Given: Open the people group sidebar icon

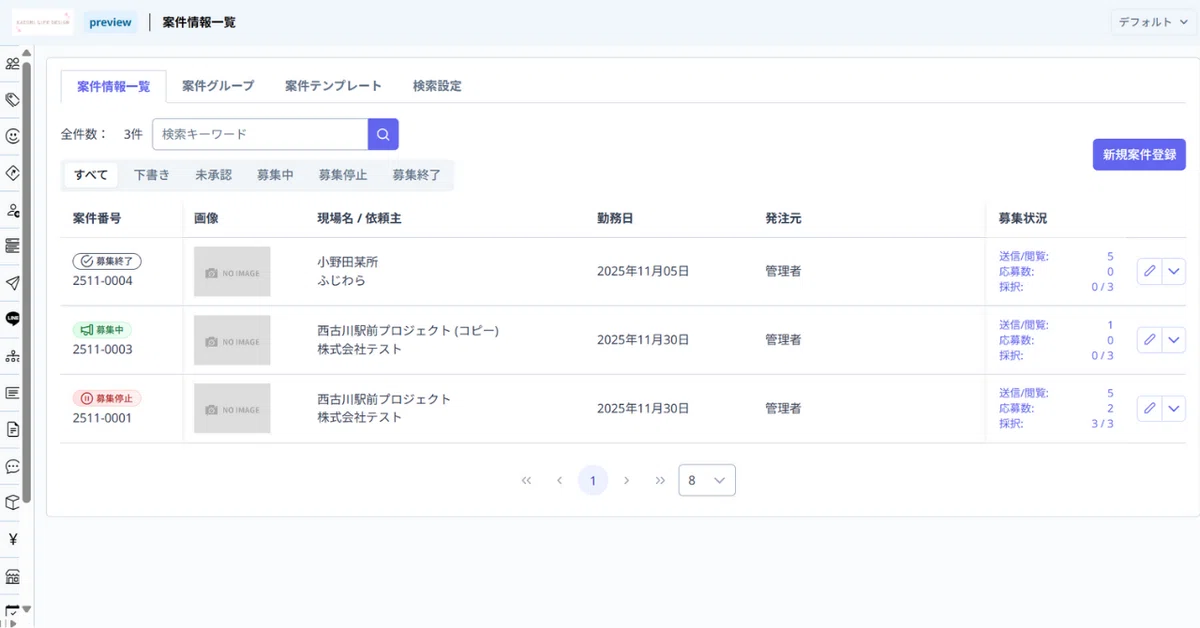Looking at the screenshot, I should pos(13,64).
